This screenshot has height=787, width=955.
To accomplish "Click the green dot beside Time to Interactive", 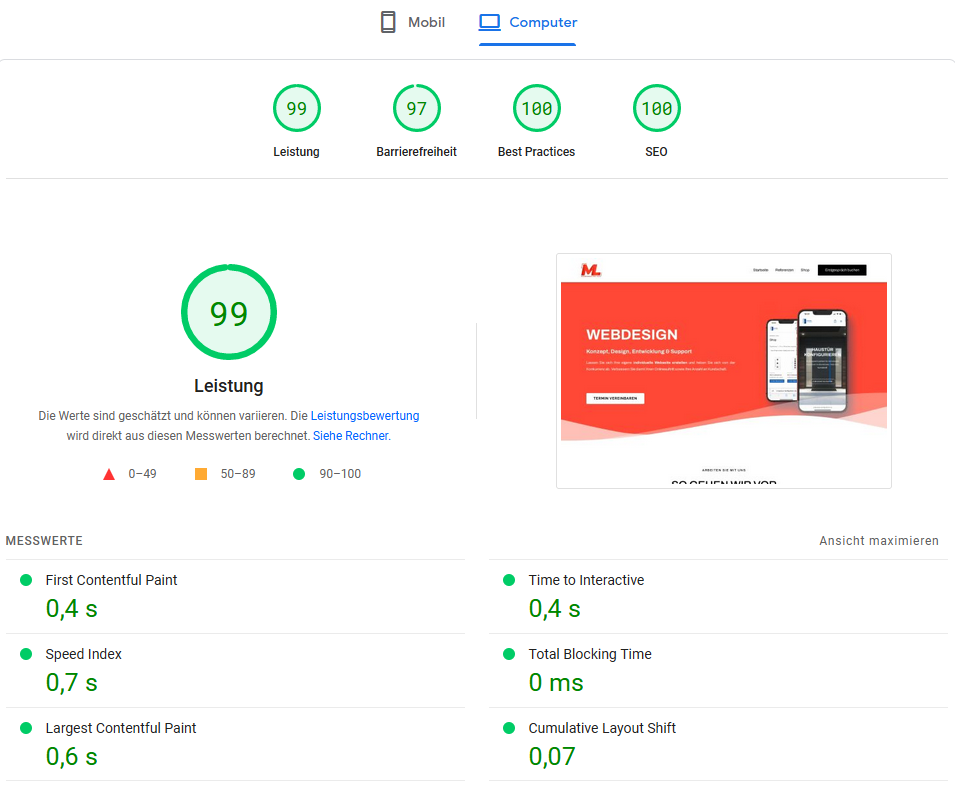I will (x=509, y=580).
